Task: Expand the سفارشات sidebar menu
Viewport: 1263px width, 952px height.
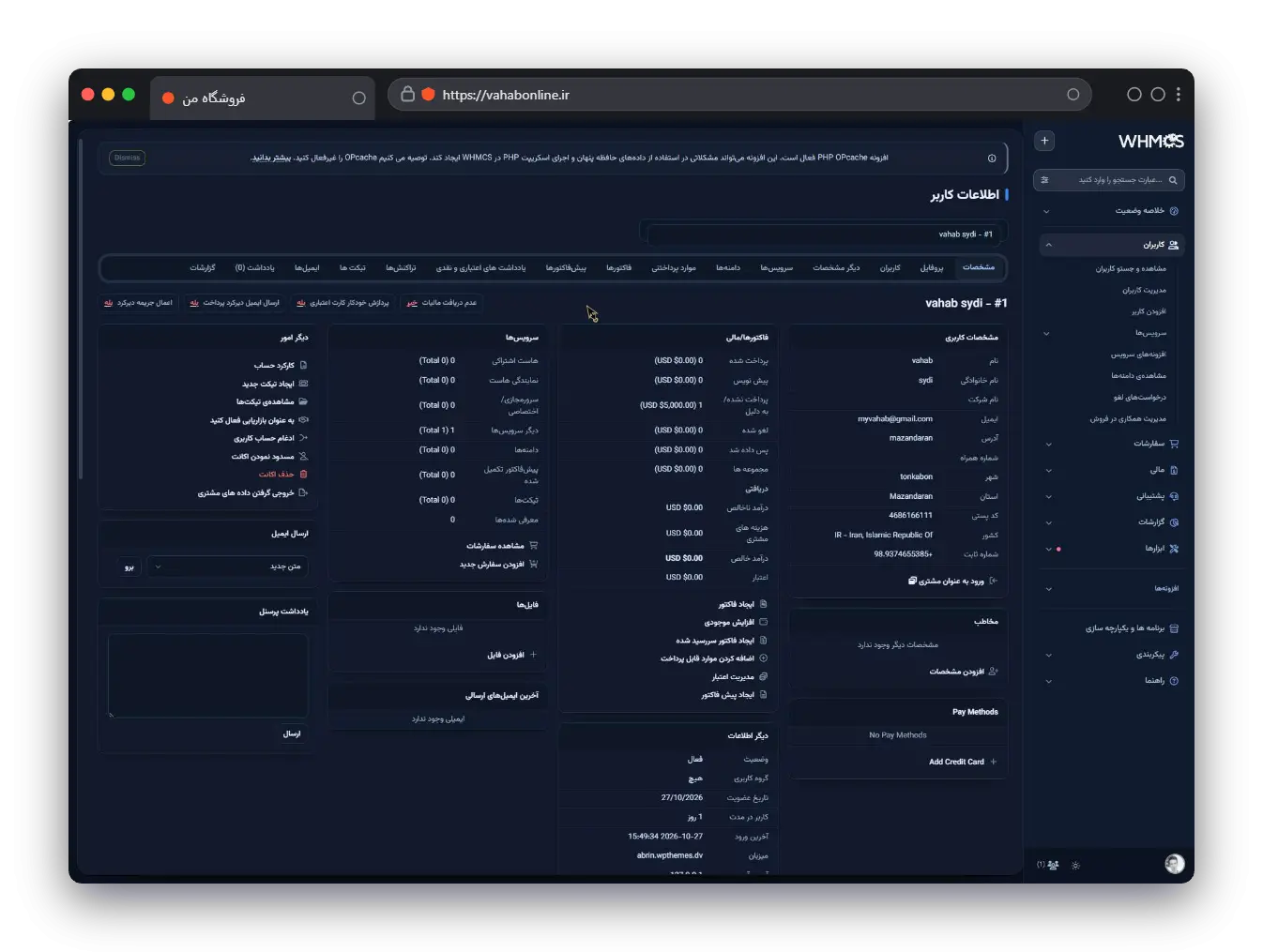Action: (x=1112, y=444)
